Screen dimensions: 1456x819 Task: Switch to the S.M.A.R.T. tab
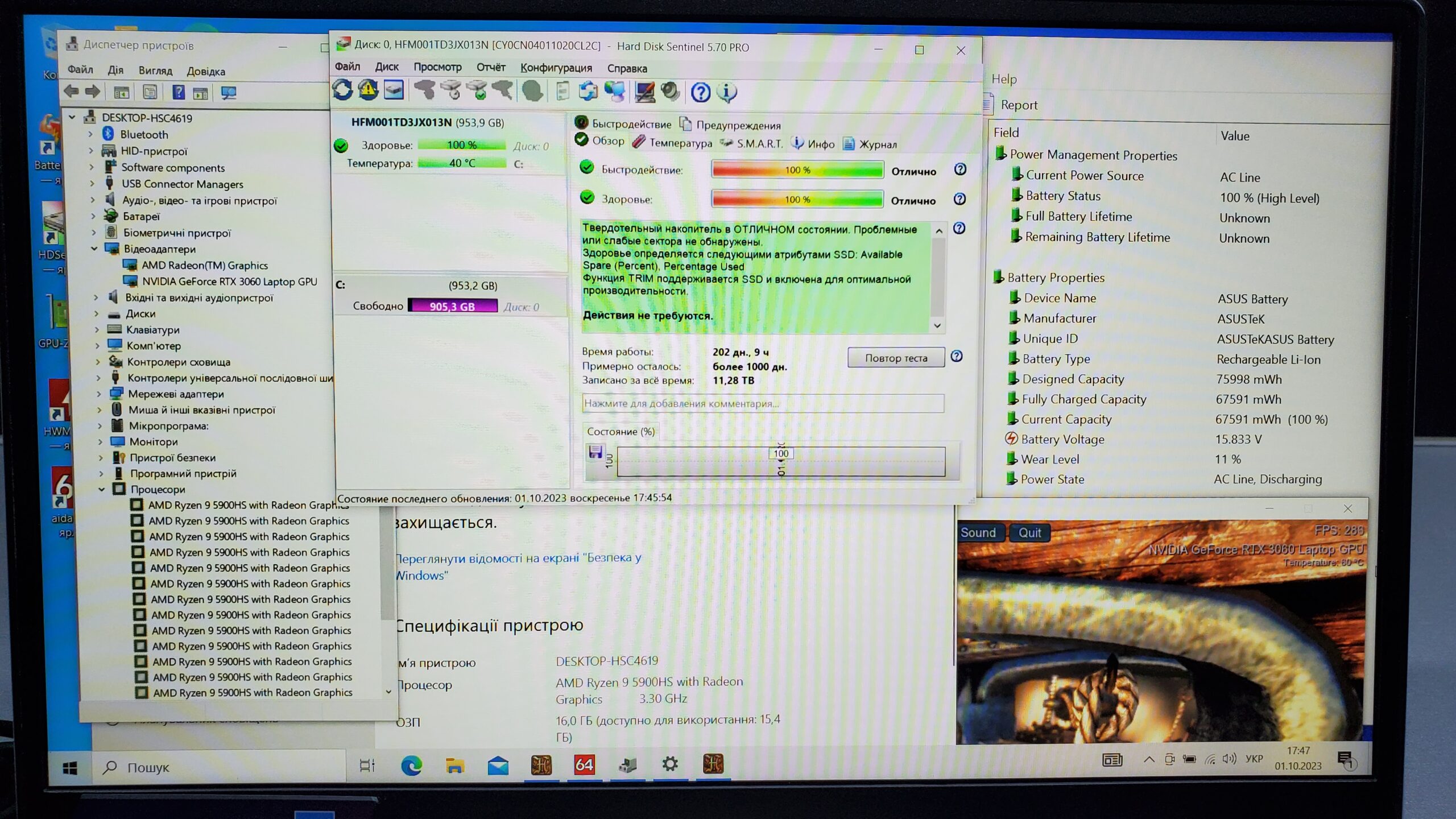(759, 144)
